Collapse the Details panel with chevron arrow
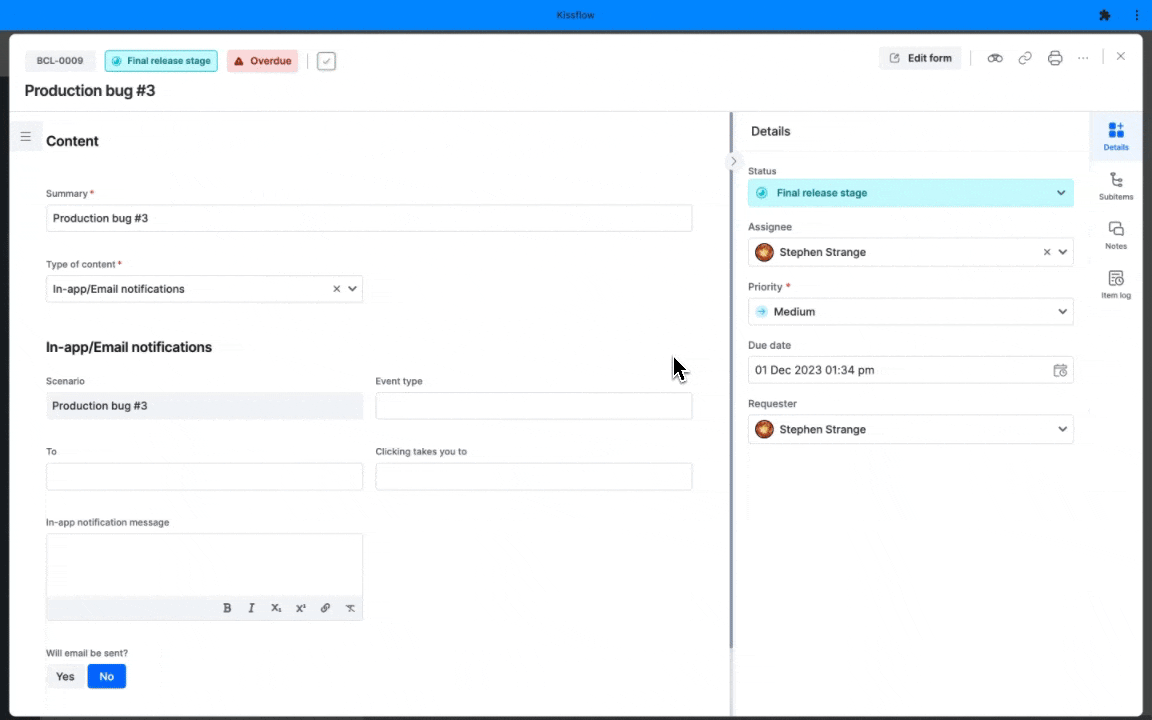This screenshot has height=720, width=1152. point(733,162)
